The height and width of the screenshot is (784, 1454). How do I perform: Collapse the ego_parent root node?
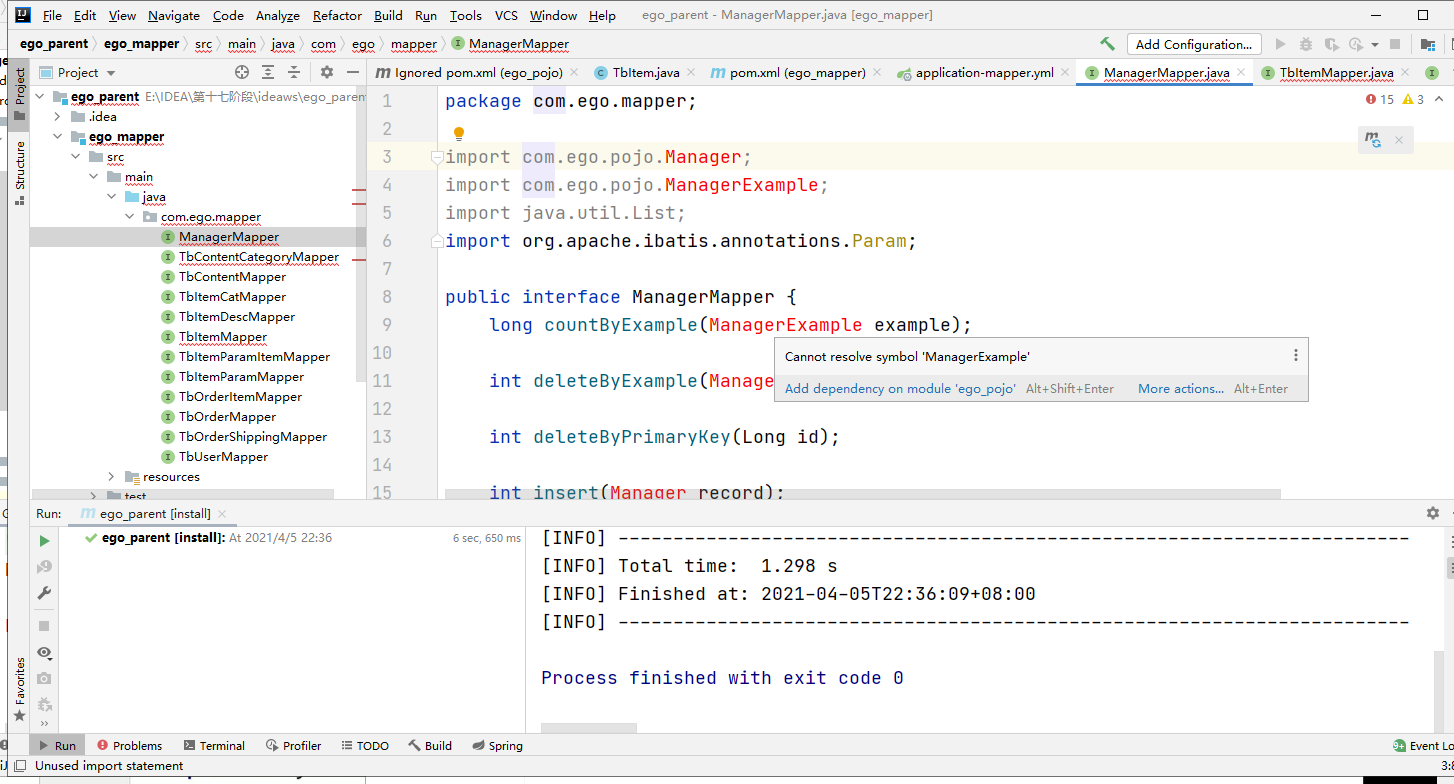(41, 97)
